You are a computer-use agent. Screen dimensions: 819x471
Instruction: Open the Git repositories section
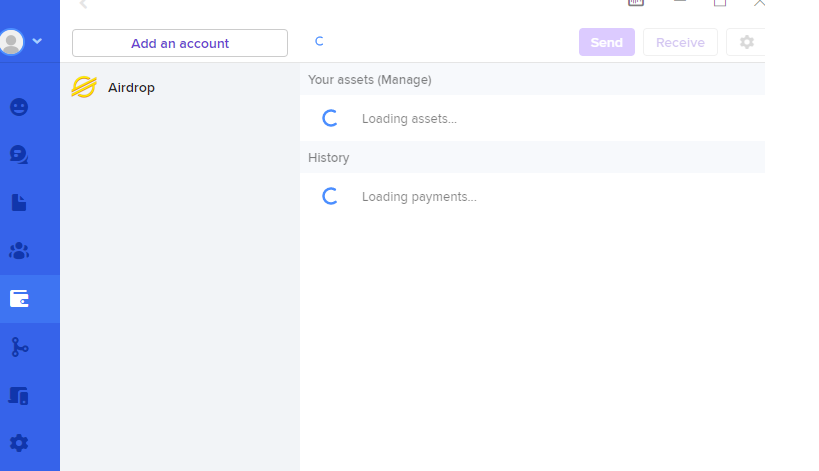click(19, 347)
